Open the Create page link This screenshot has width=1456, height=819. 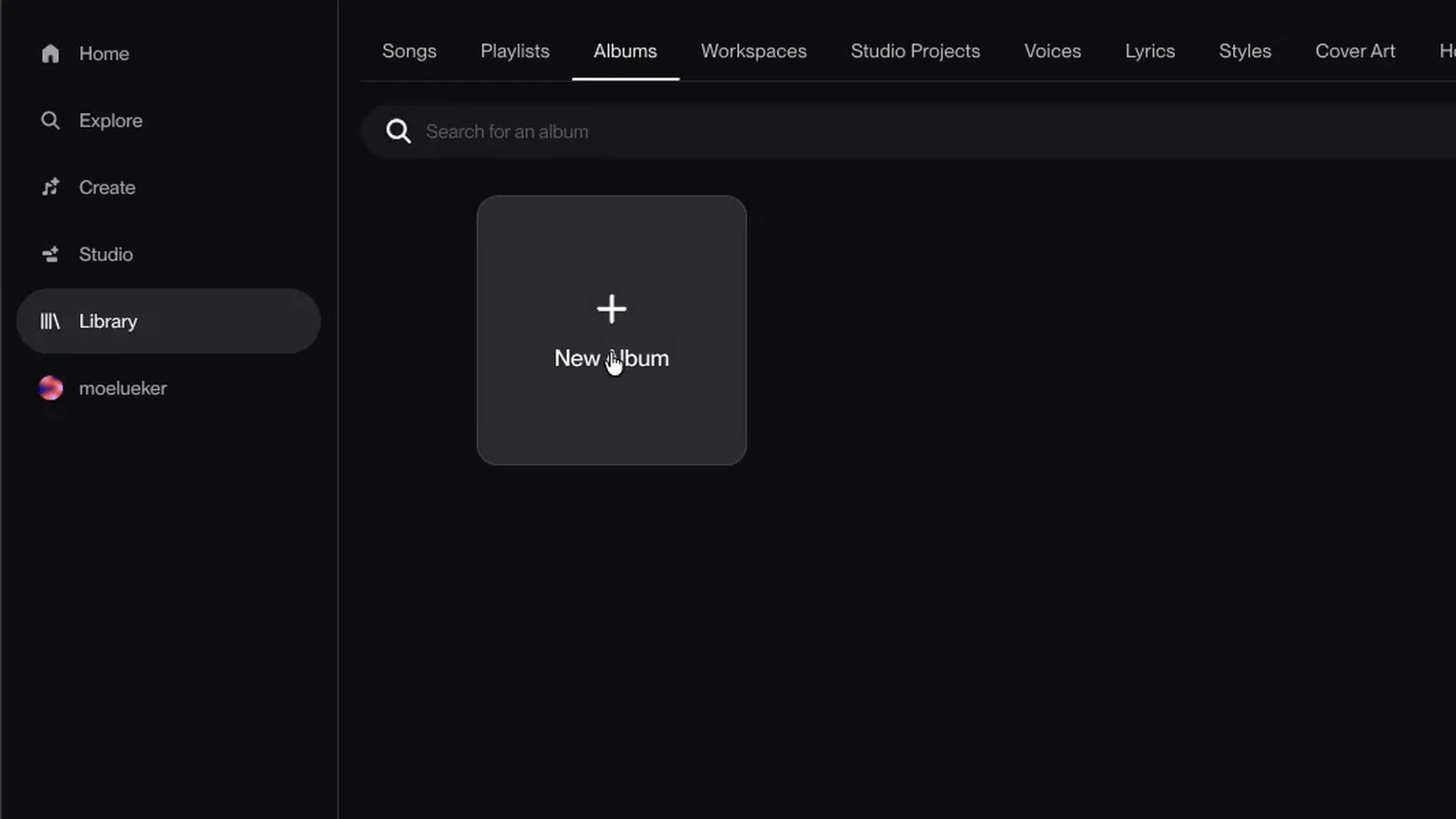click(x=107, y=187)
